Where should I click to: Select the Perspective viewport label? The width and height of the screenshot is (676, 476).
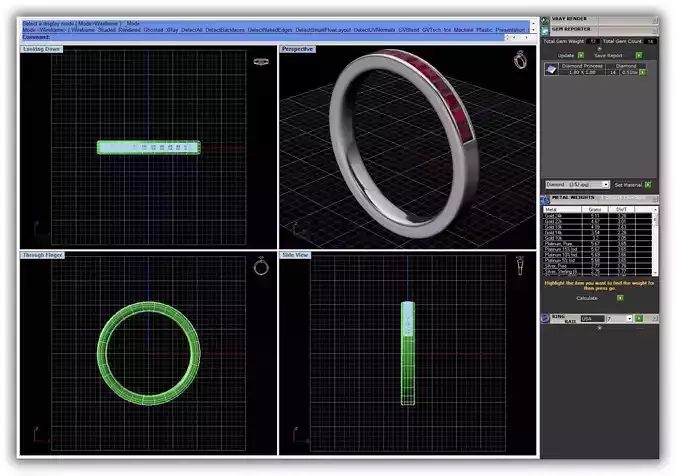(297, 49)
